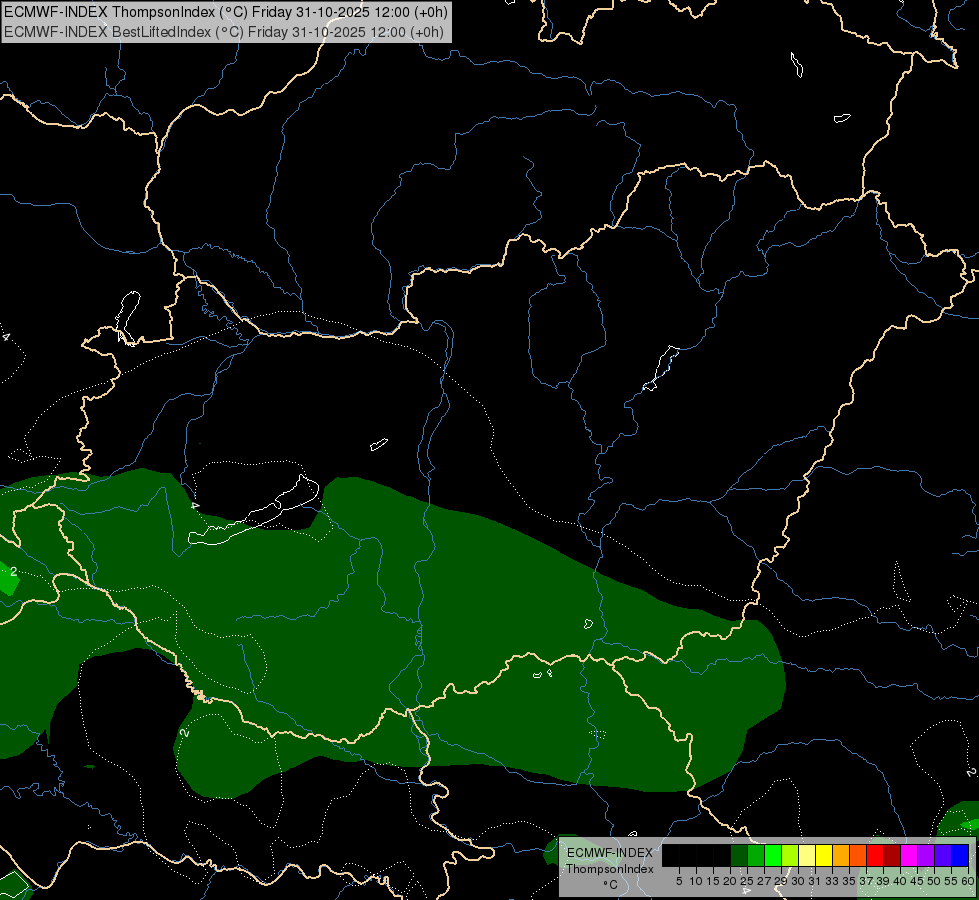Select the red-orange 35–37 legend swatch
The image size is (979, 900).
click(x=858, y=855)
